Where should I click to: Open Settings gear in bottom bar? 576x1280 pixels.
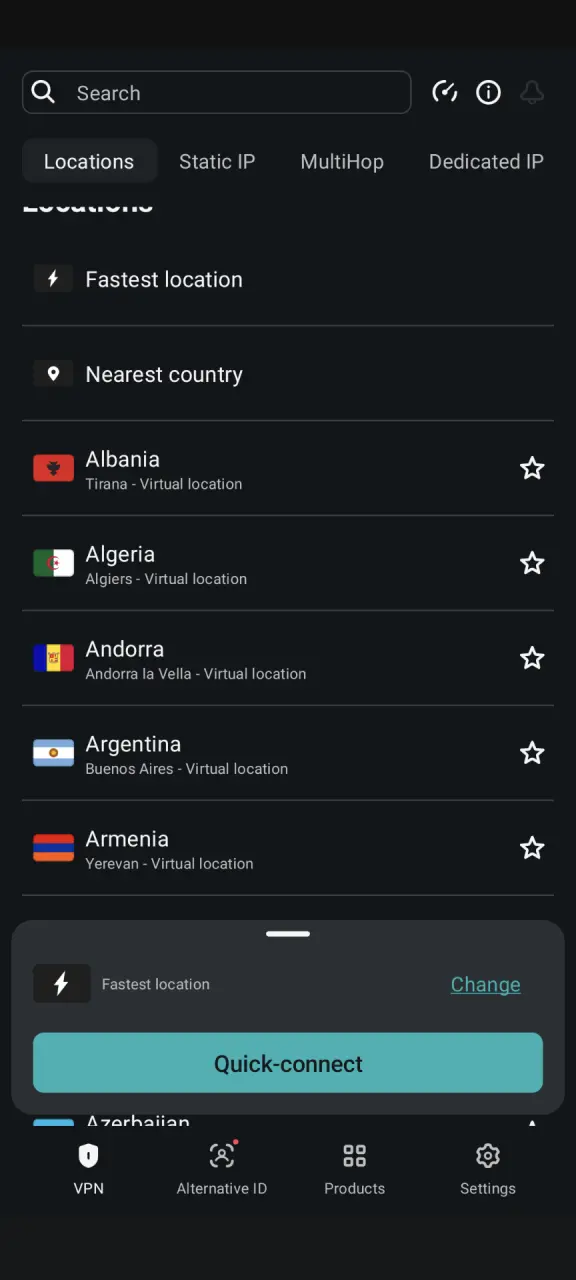point(488,1156)
